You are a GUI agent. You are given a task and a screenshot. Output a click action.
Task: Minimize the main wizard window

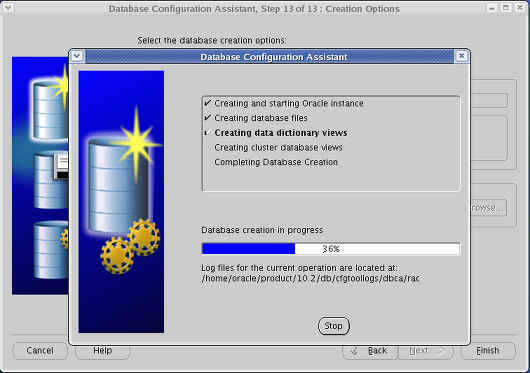point(492,7)
